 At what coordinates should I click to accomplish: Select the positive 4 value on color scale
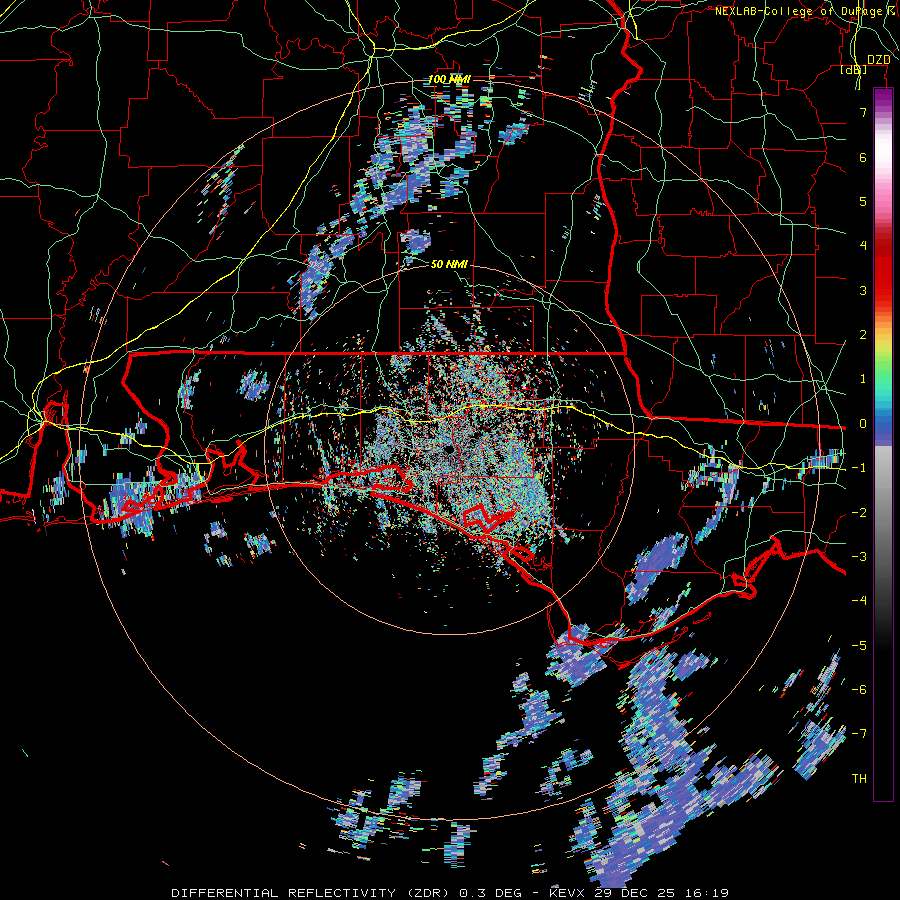click(x=863, y=246)
